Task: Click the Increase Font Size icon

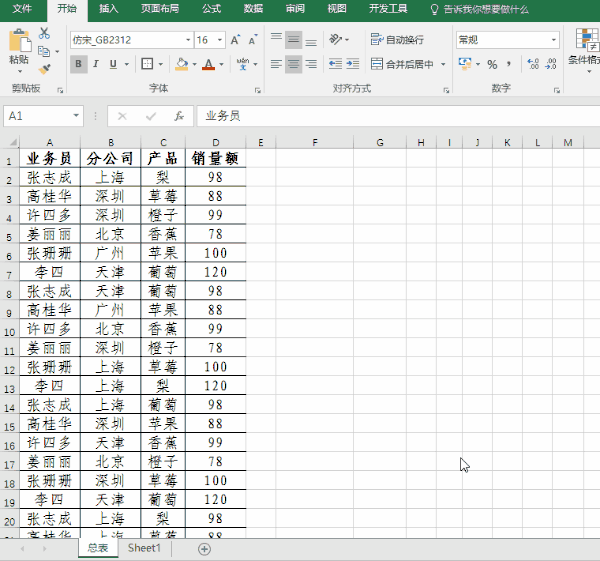Action: click(235, 40)
